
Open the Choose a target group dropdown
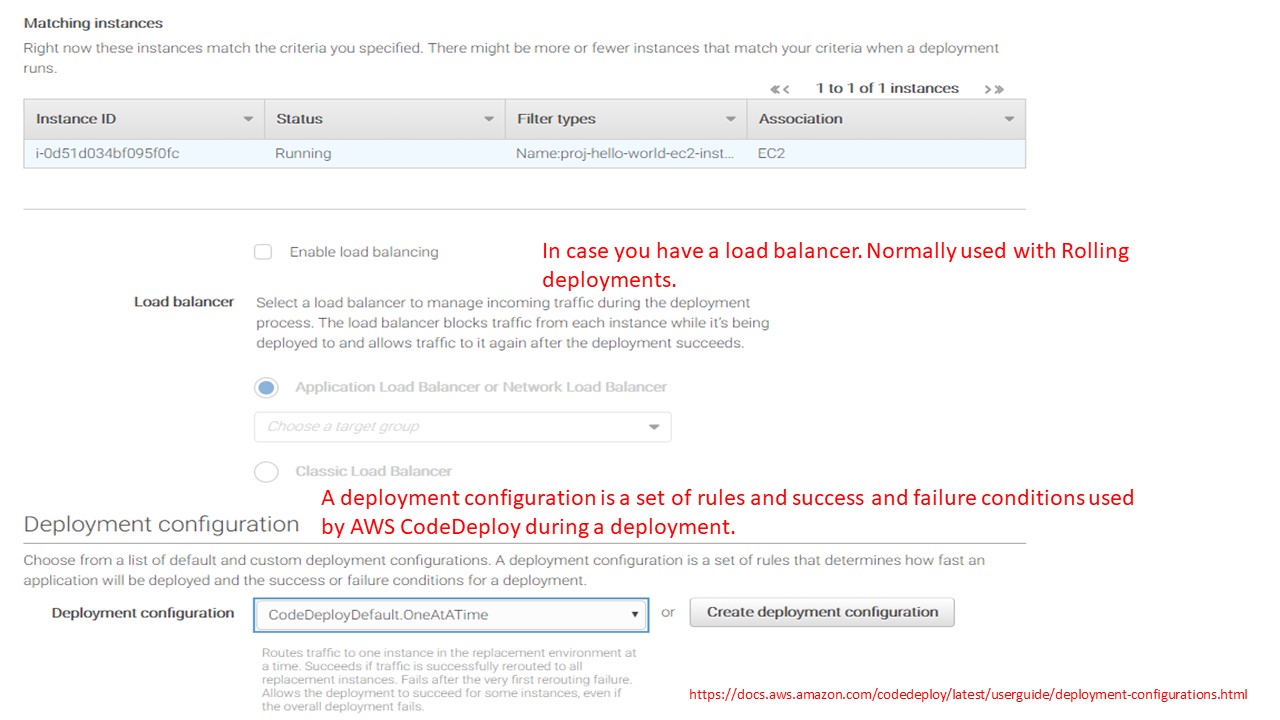[x=462, y=427]
